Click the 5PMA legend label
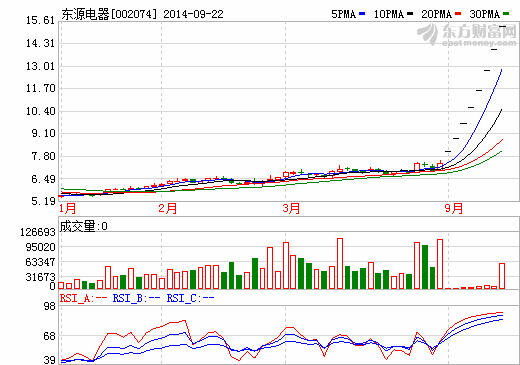Image resolution: width=520 pixels, height=365 pixels. coord(343,14)
